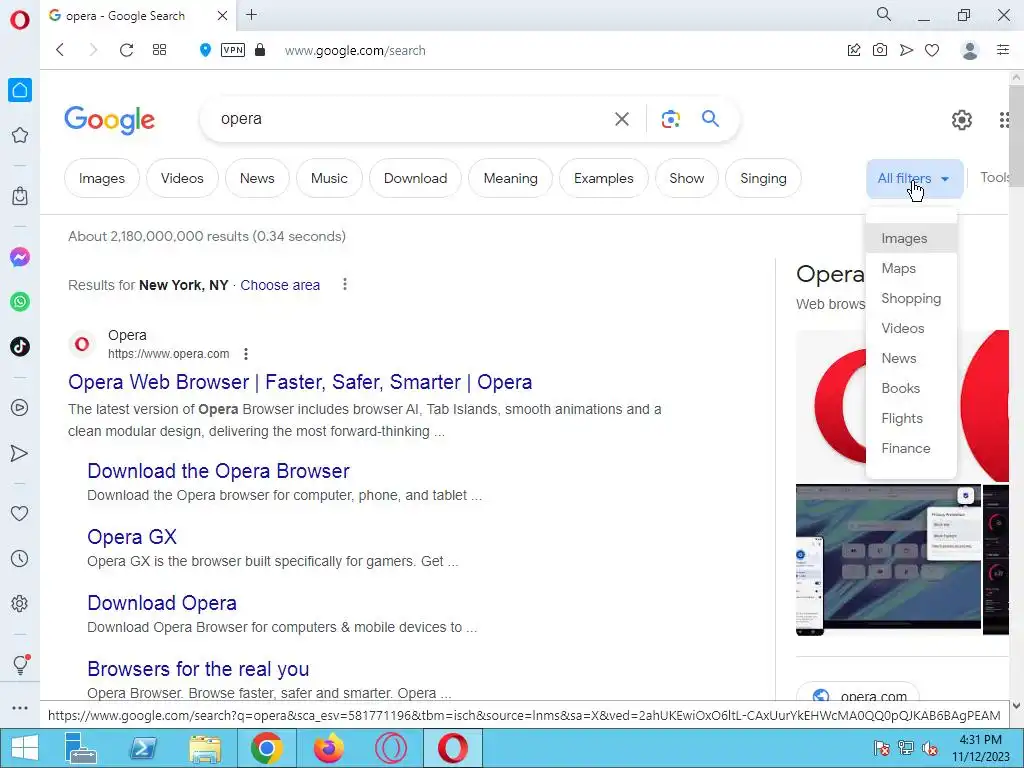
Task: Open Speed Dial tiles view
Action: pyautogui.click(x=159, y=50)
